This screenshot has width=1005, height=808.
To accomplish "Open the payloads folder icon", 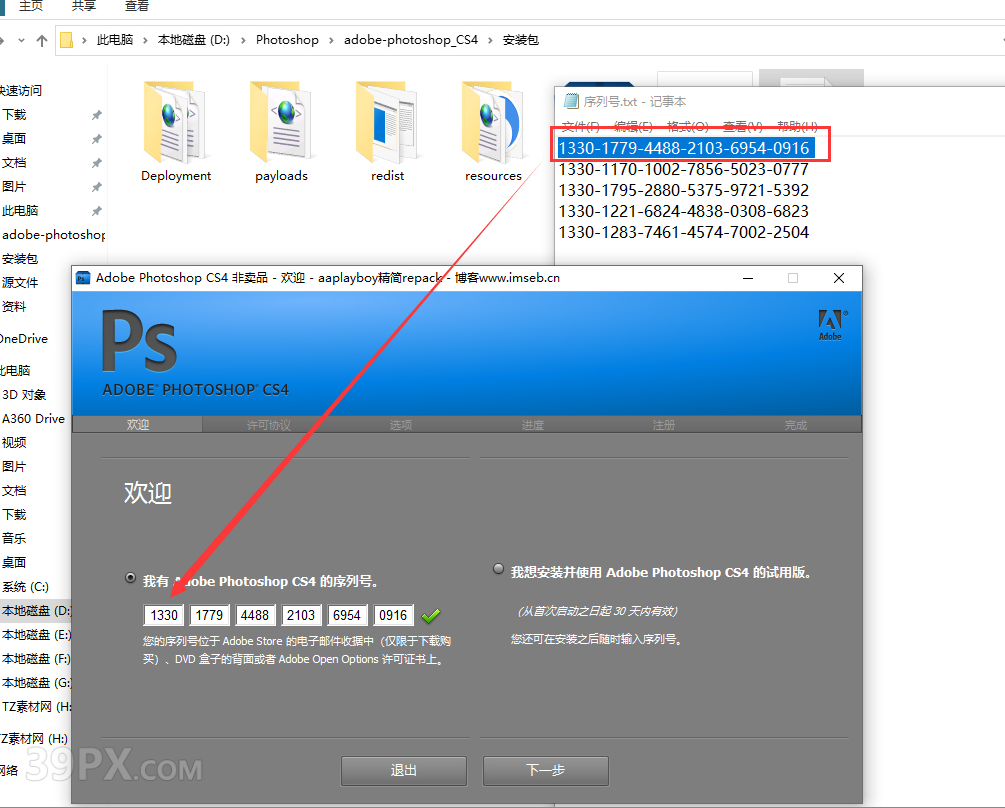I will click(281, 122).
